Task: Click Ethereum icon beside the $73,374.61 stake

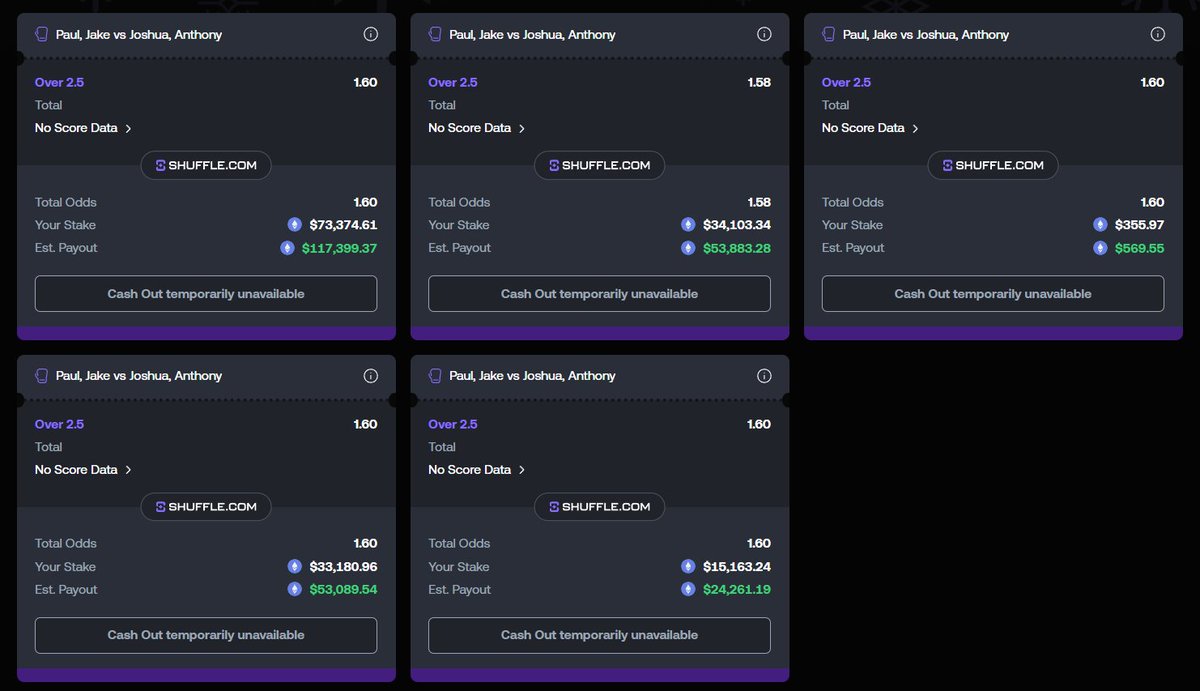Action: click(294, 225)
